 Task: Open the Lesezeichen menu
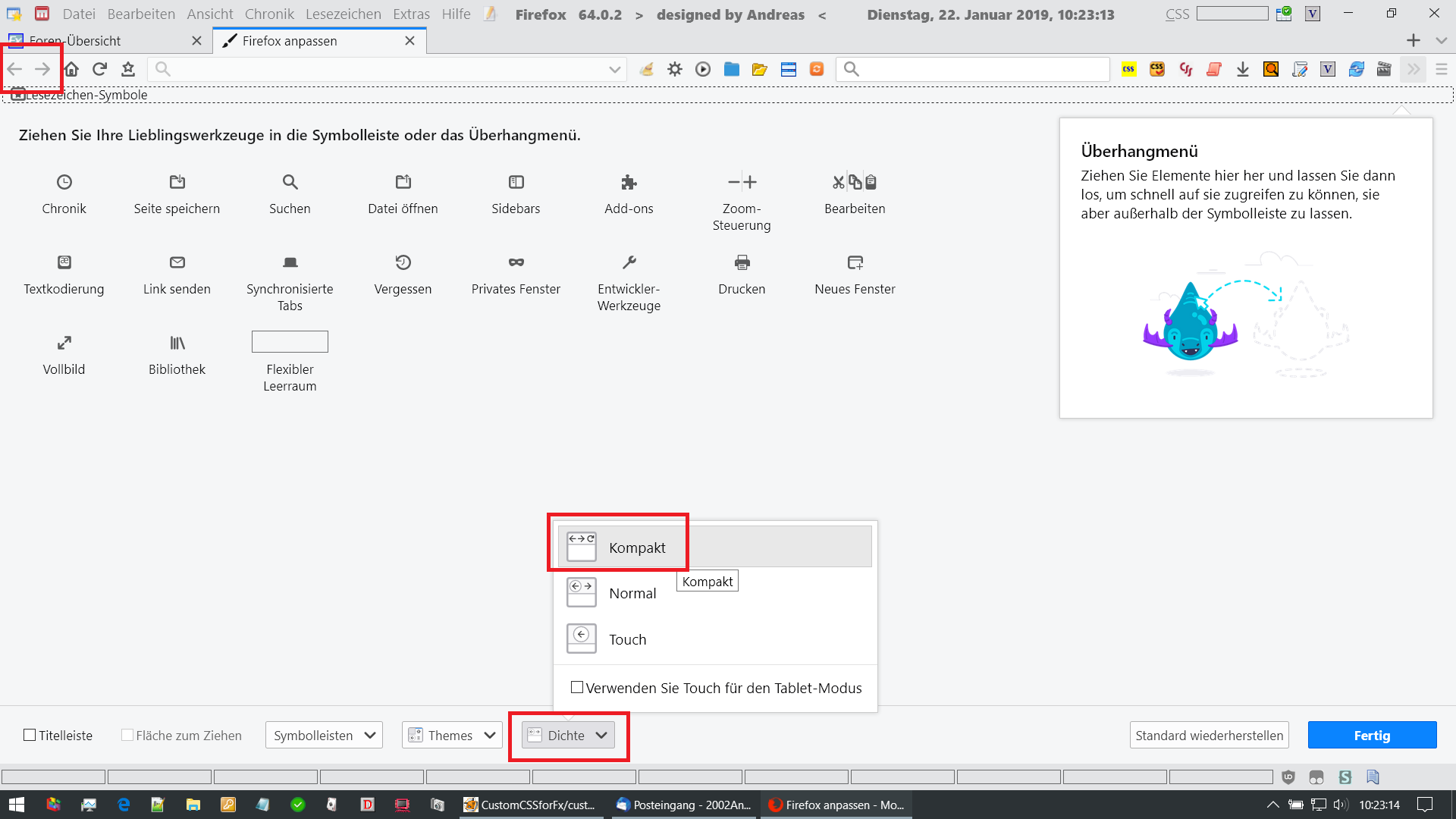[343, 14]
